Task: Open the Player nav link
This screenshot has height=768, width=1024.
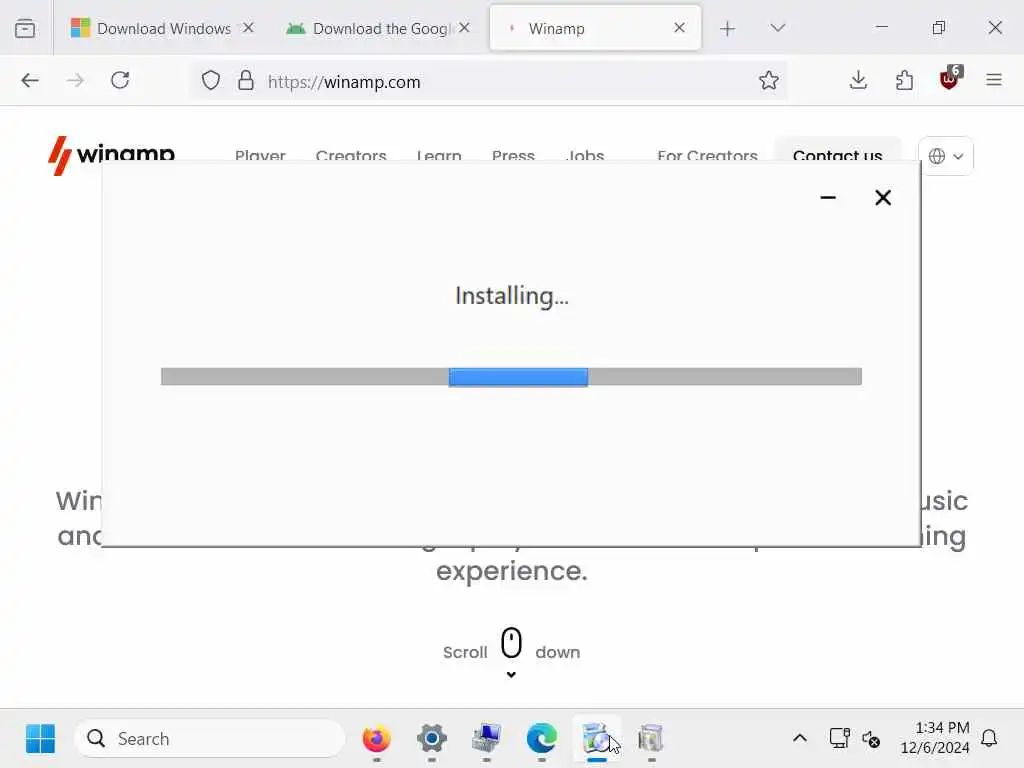Action: 260,155
